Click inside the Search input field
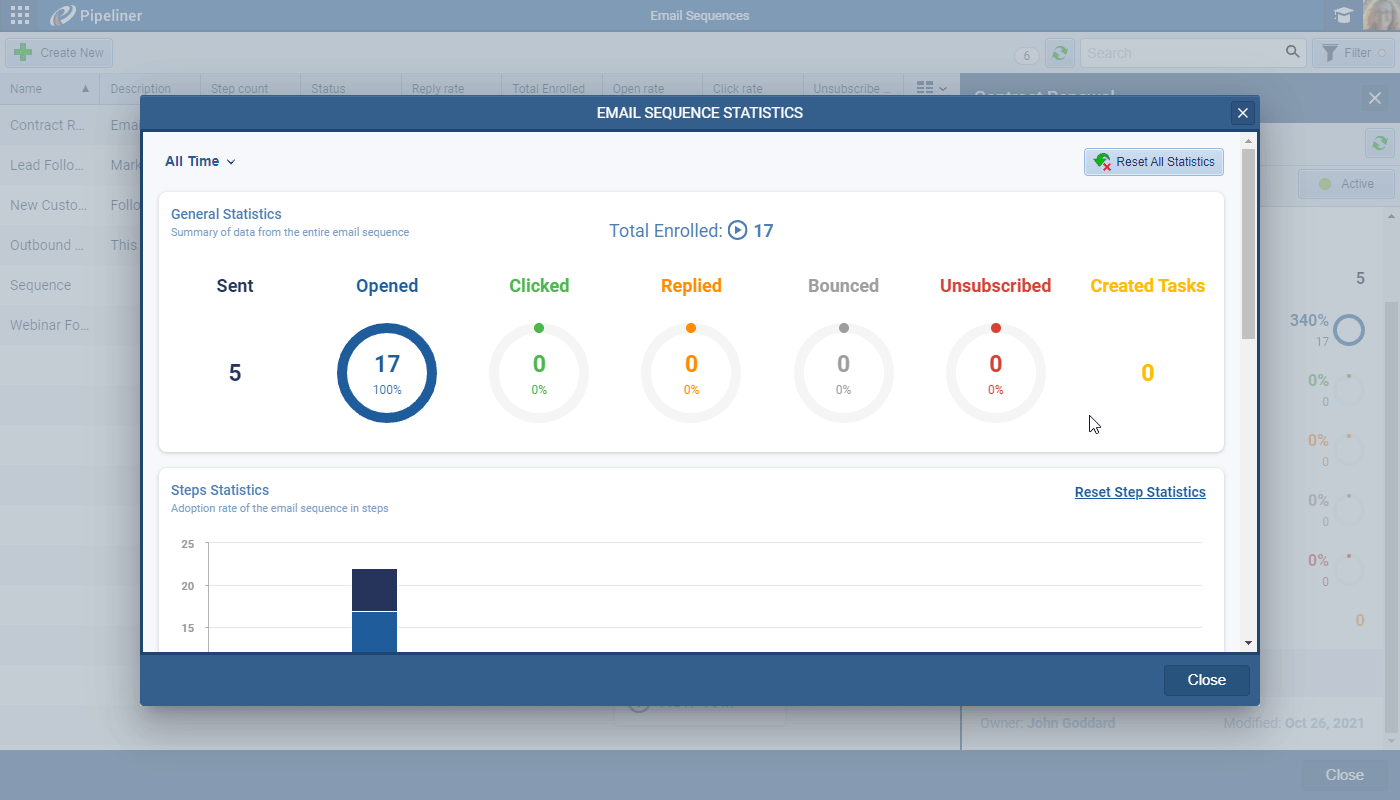 tap(1180, 52)
